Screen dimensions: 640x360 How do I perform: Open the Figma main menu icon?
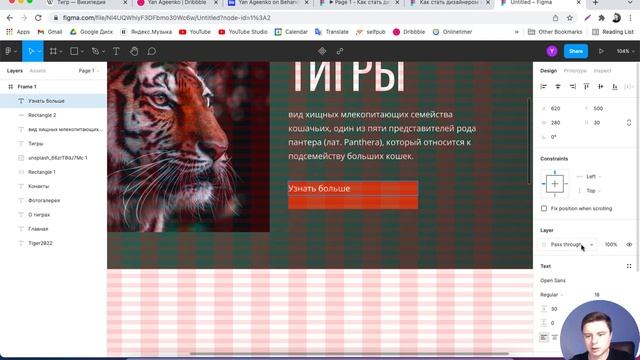[8, 51]
